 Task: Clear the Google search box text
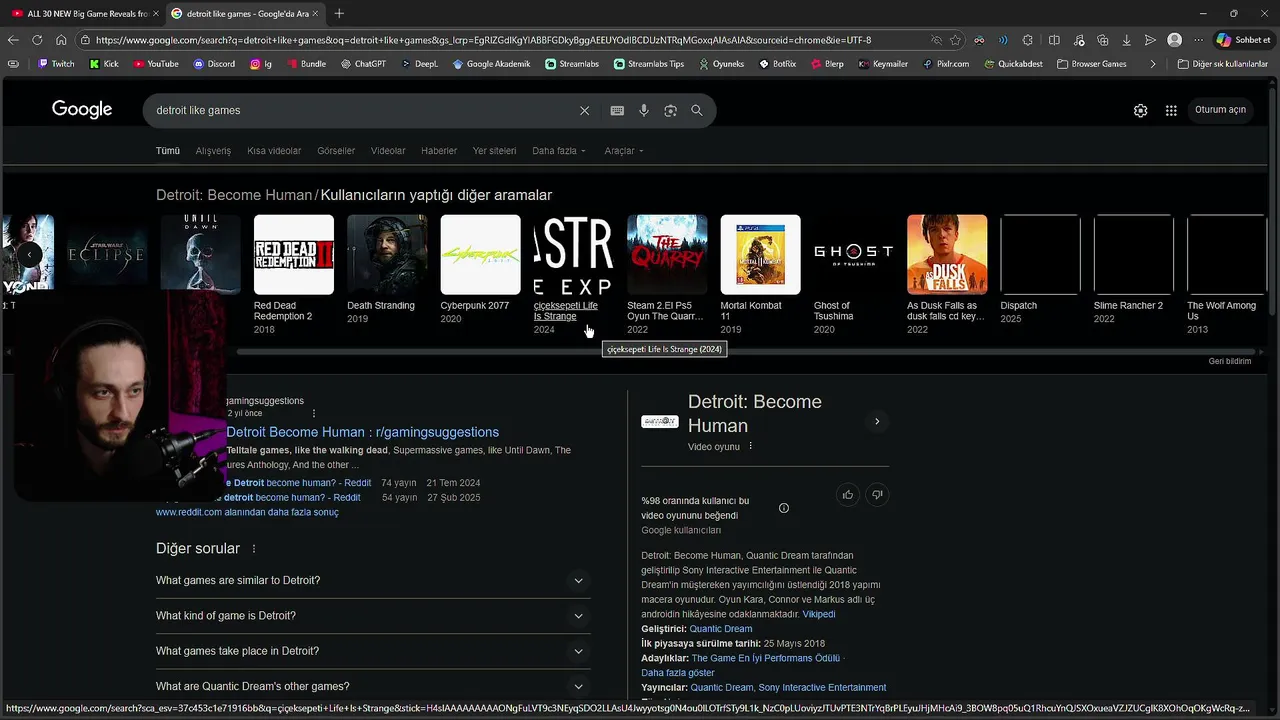point(584,110)
